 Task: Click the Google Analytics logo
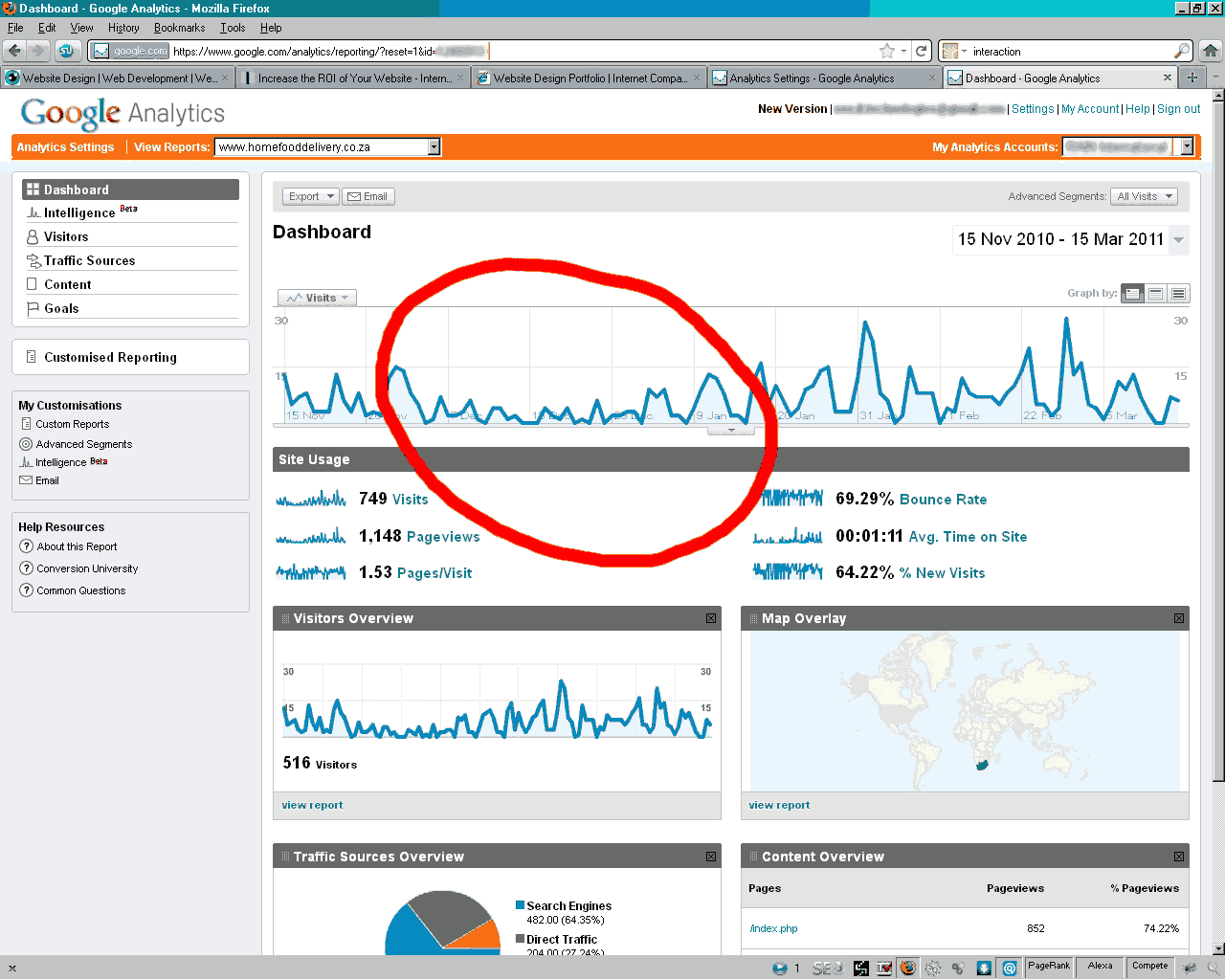tap(122, 113)
